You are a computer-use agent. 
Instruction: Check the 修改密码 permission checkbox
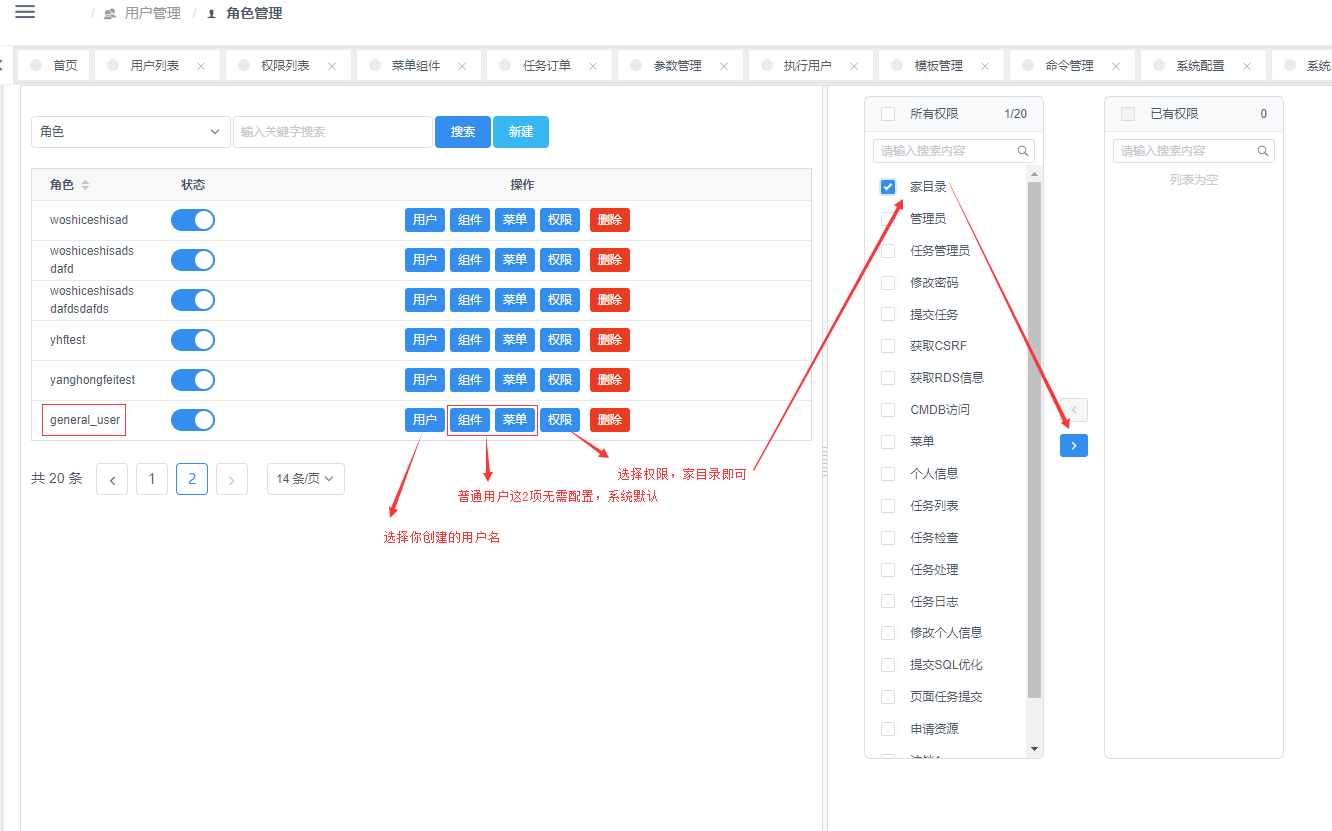pyautogui.click(x=888, y=283)
